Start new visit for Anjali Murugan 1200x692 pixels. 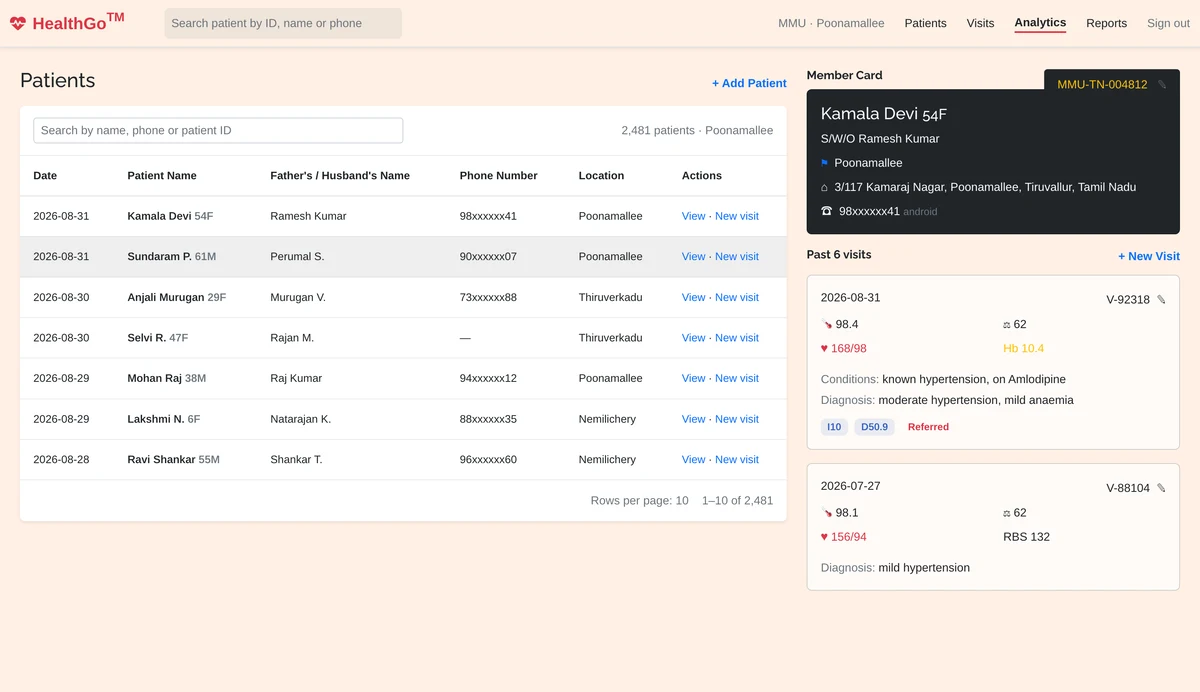pos(737,297)
